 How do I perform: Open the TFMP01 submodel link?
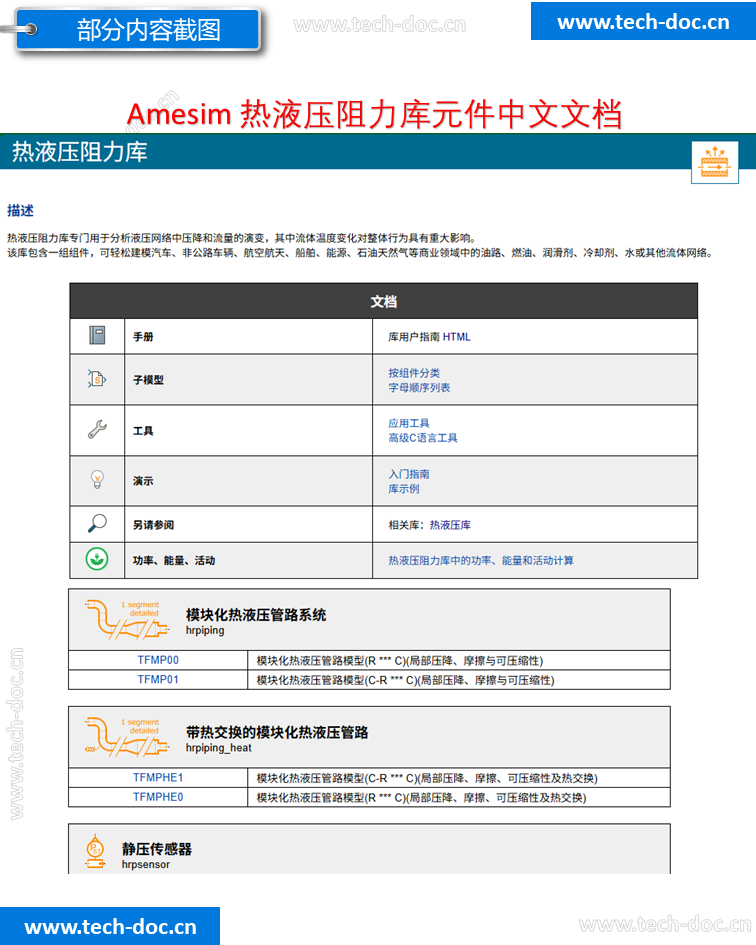click(x=158, y=679)
